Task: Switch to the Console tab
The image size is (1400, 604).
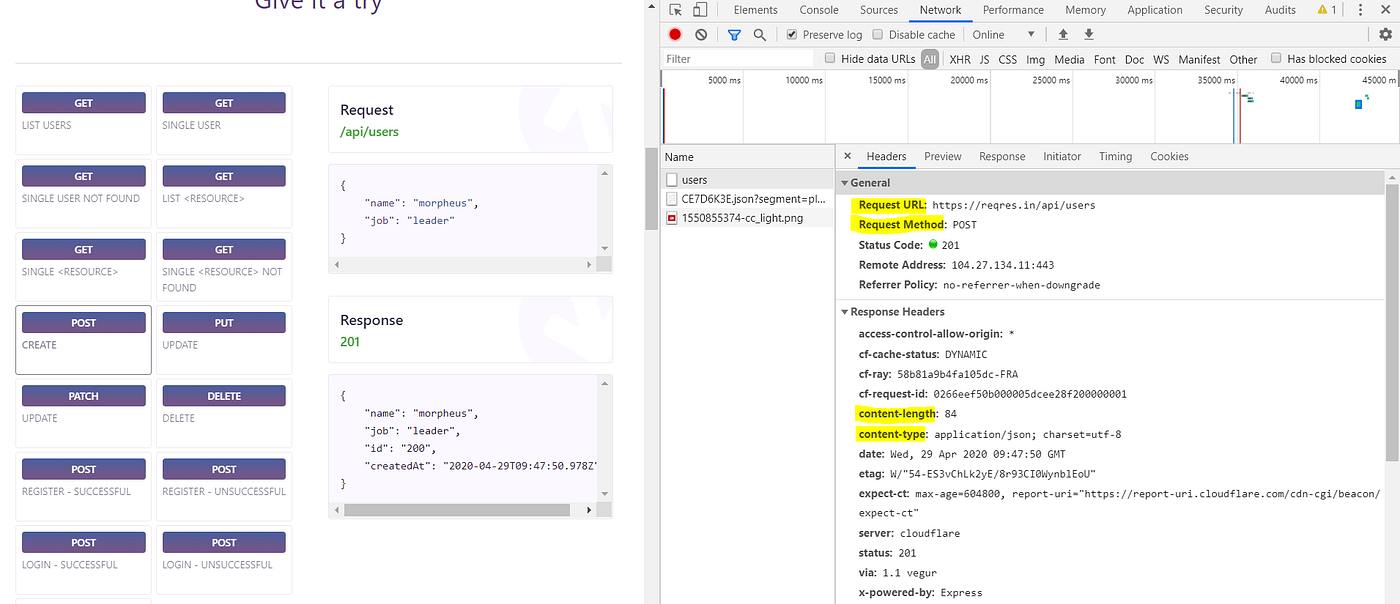Action: (x=818, y=9)
